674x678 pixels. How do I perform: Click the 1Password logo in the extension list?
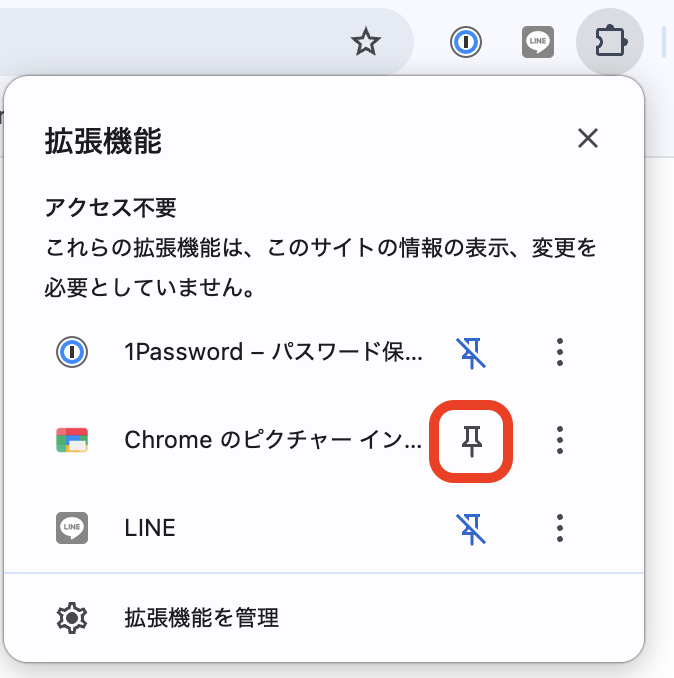point(72,352)
